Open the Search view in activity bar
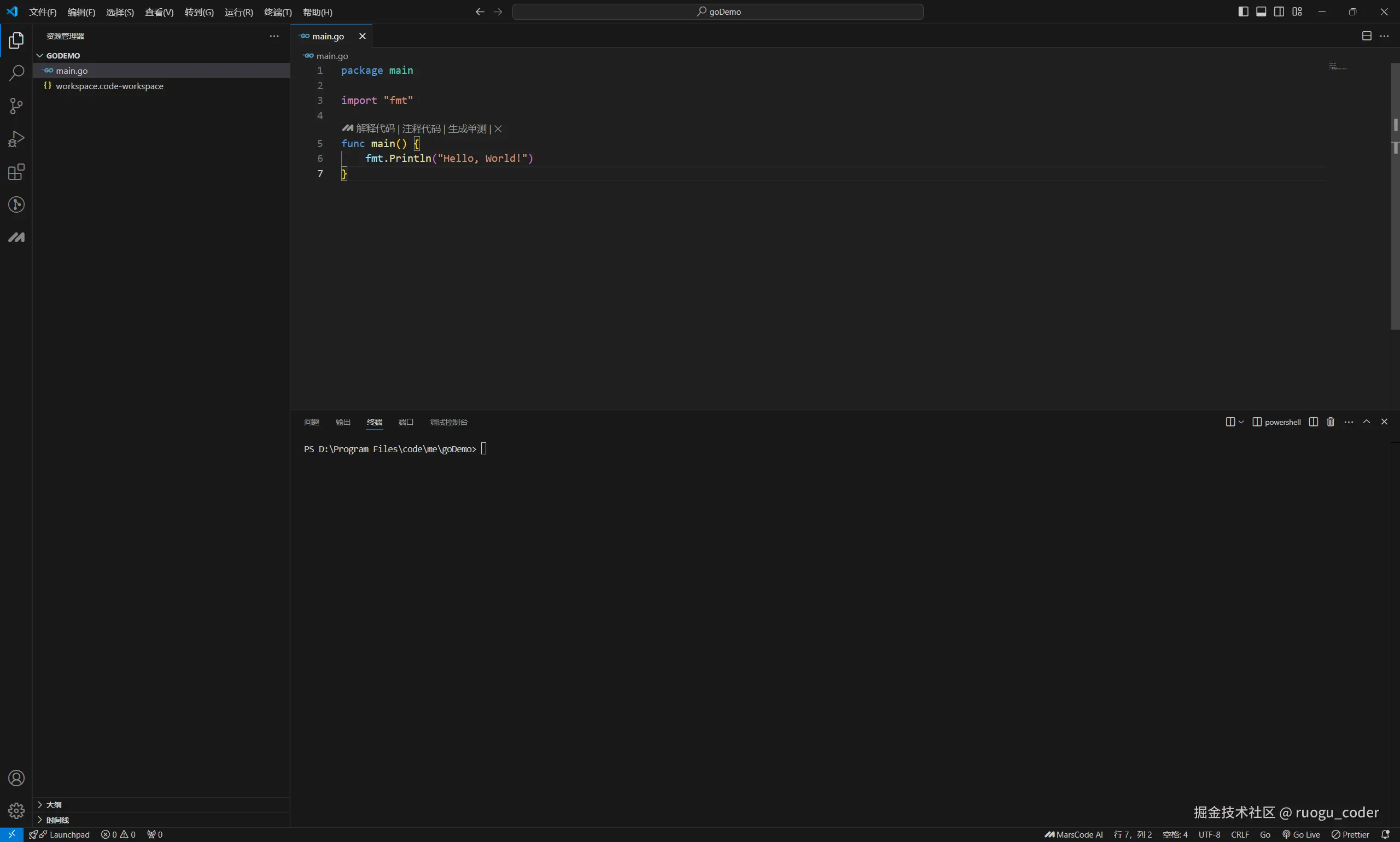Screen dimensions: 1400x842 coord(16,73)
